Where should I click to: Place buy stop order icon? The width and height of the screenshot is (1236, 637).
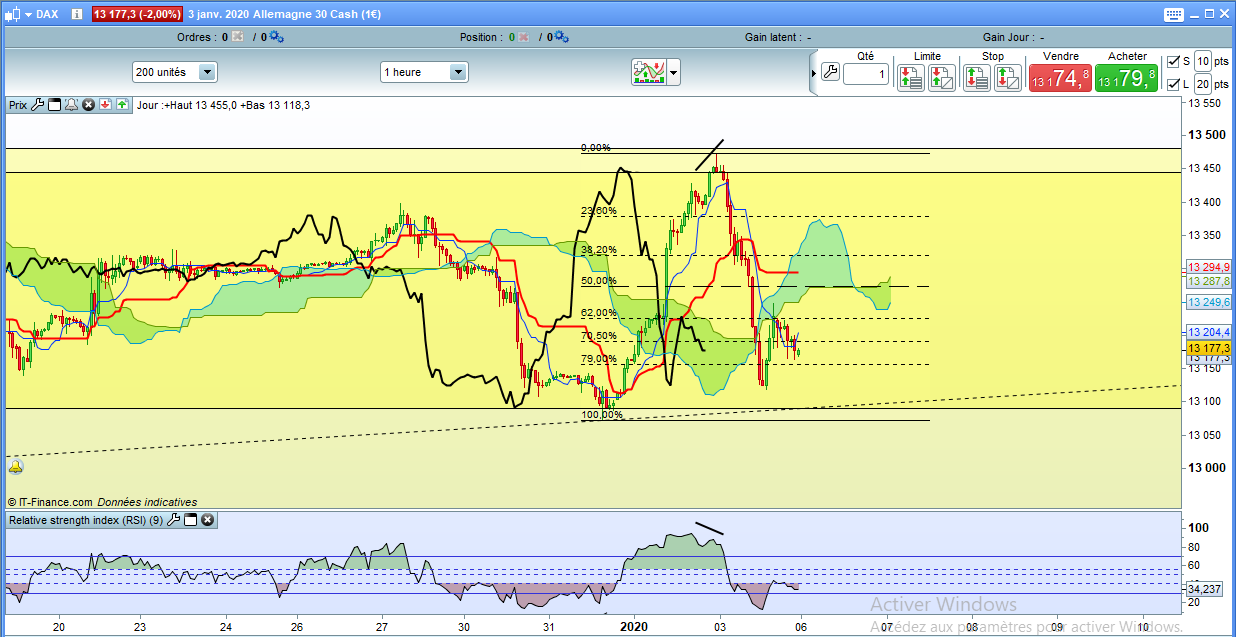(977, 77)
